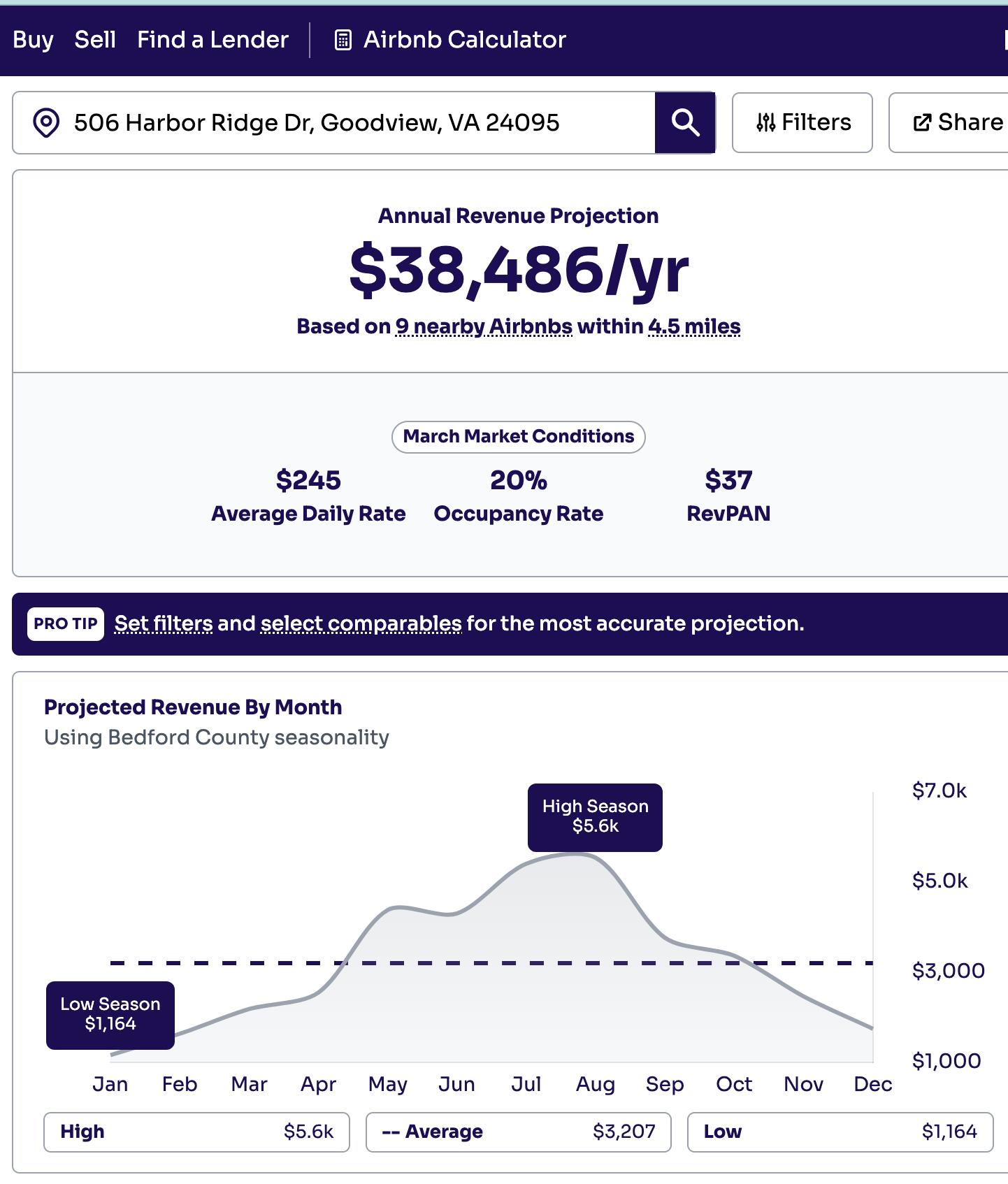Viewport: 1008px width, 1184px height.
Task: Click the magnifying glass search icon
Action: point(685,123)
